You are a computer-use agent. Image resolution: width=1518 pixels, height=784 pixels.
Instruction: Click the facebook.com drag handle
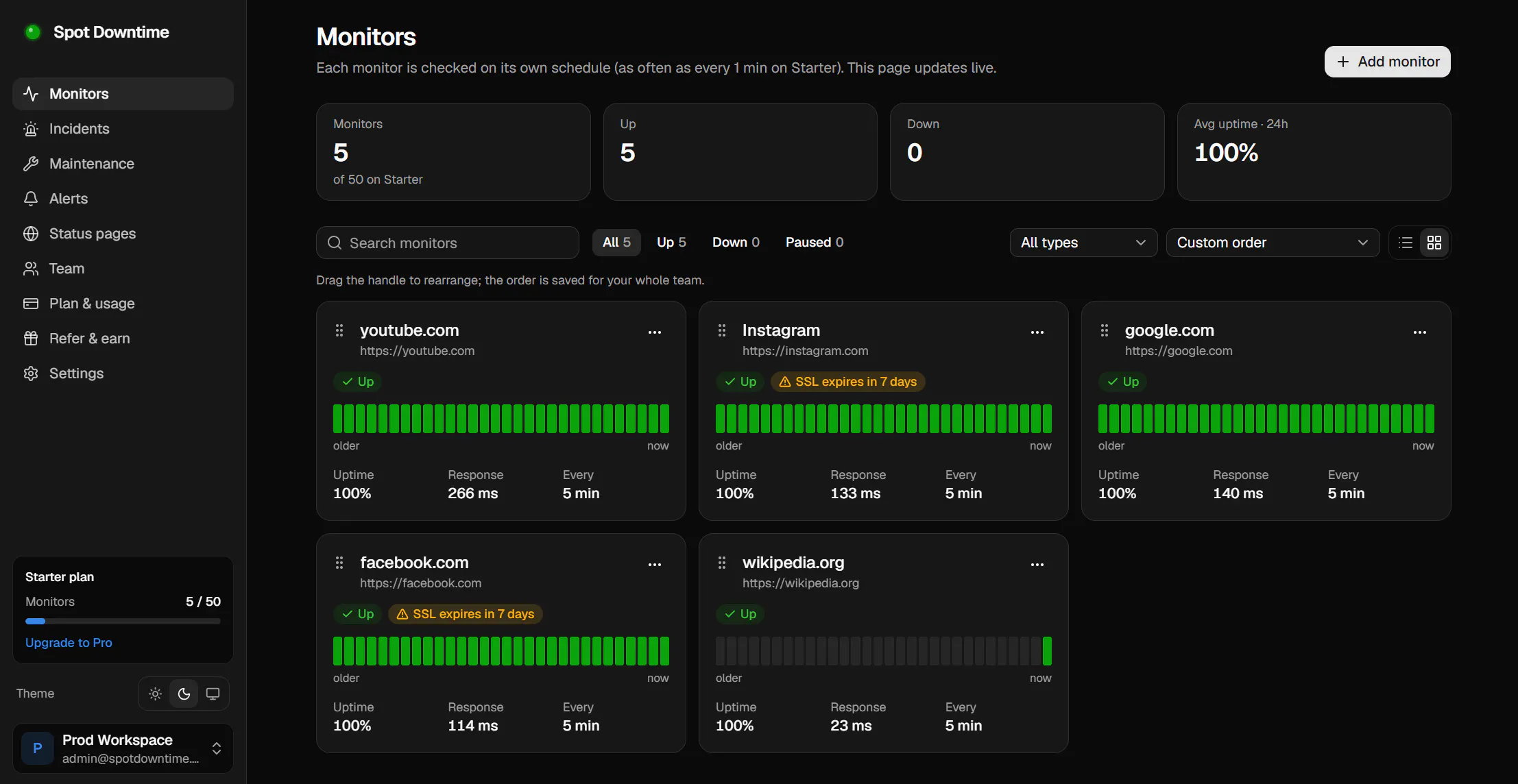point(339,563)
